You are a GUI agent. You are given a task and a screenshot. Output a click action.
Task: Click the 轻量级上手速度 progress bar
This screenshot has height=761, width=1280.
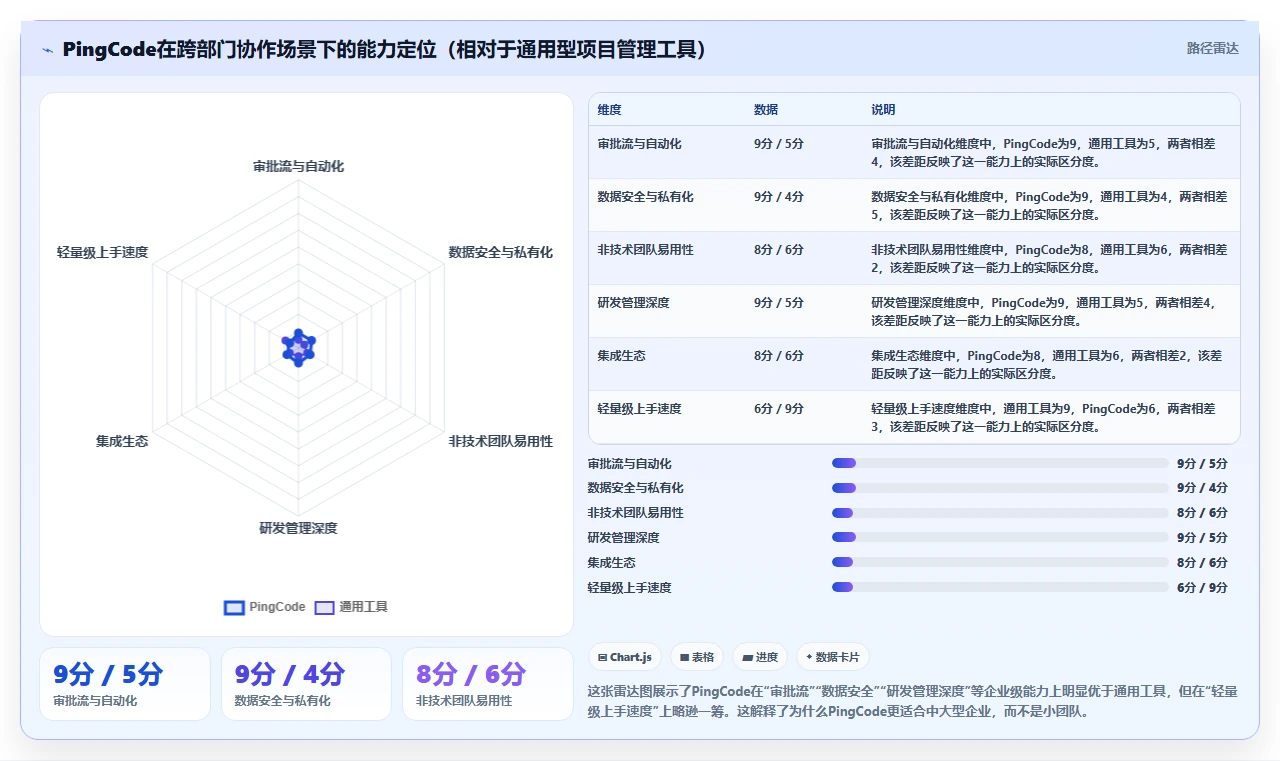point(1000,588)
